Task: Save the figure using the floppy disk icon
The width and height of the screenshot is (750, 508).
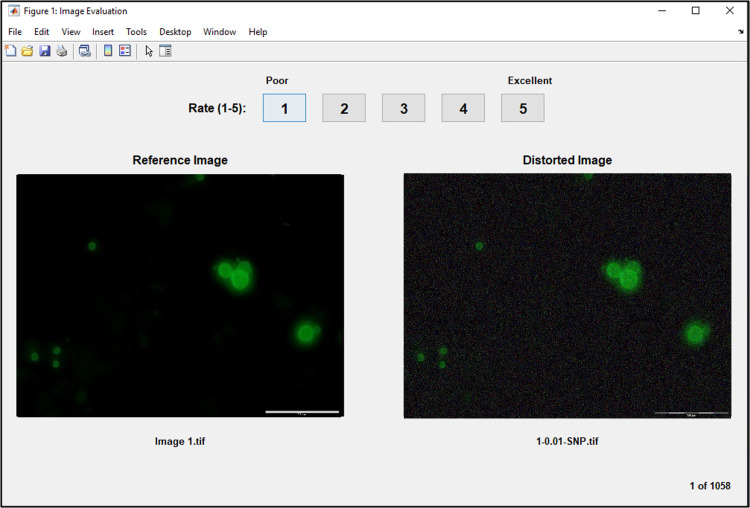Action: [x=45, y=51]
